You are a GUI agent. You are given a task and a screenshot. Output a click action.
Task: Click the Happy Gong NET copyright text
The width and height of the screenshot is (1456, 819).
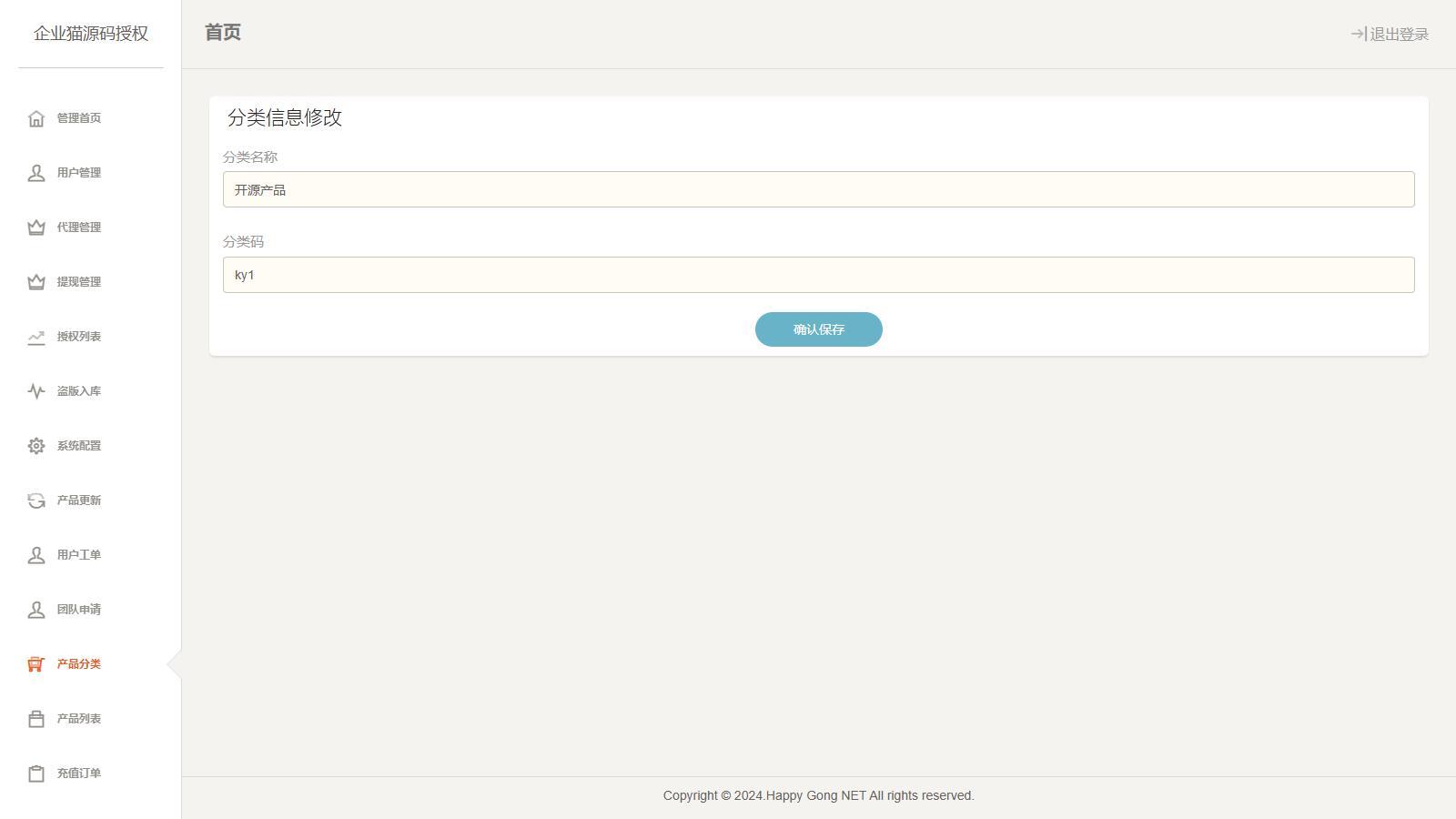[819, 795]
